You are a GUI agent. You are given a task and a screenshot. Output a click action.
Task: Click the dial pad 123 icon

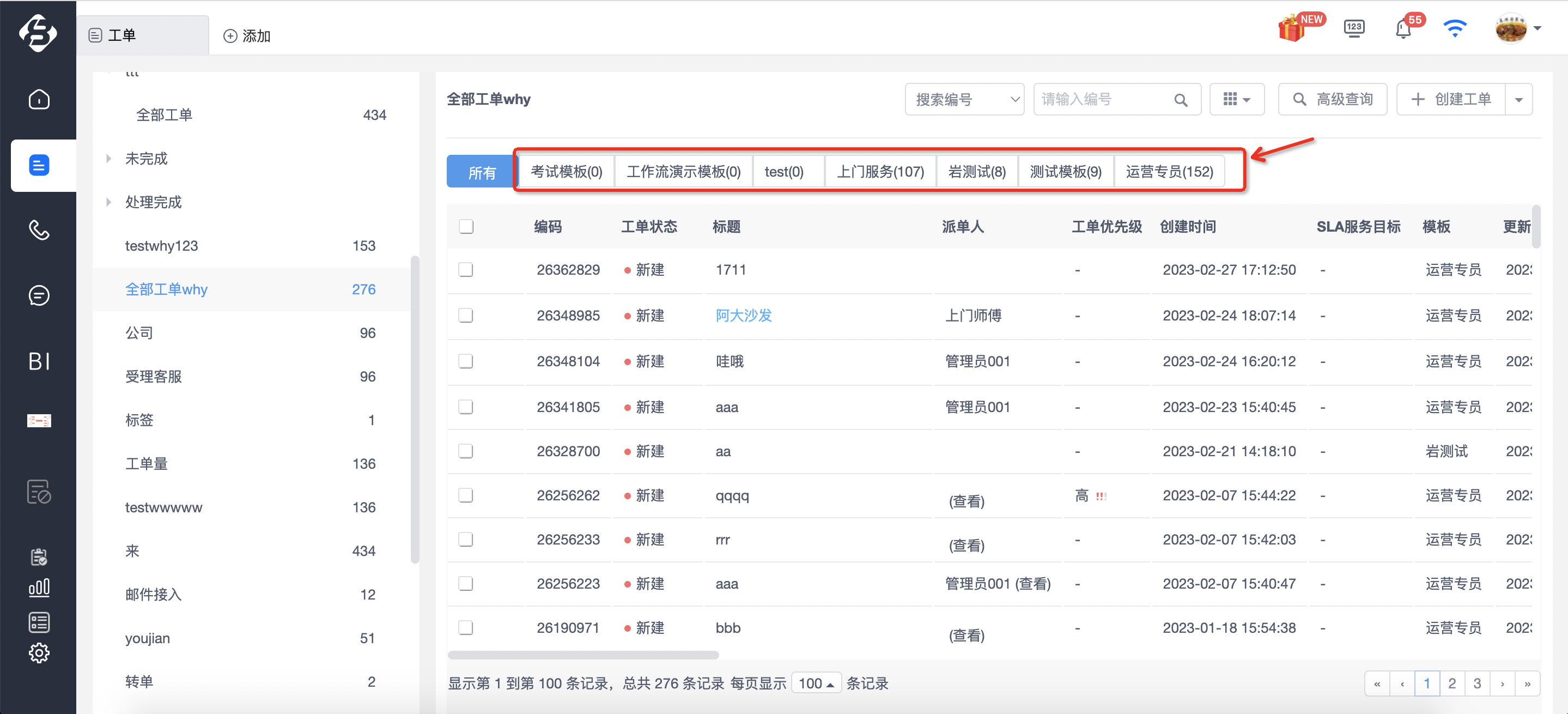pos(1354,28)
